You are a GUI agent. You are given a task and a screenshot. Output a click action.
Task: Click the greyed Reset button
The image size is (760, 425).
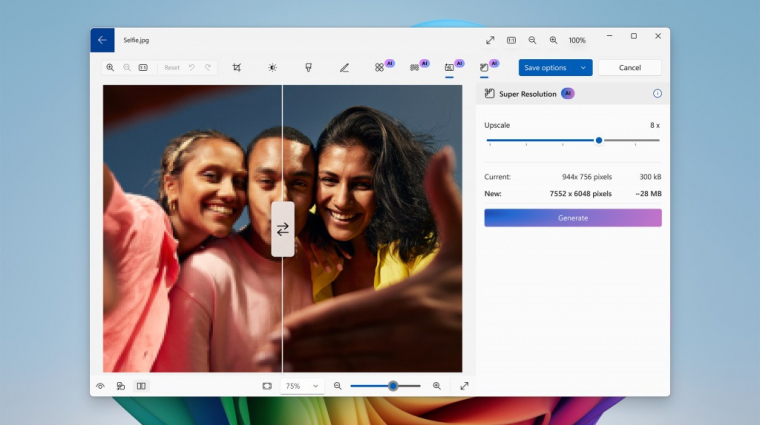click(x=172, y=67)
